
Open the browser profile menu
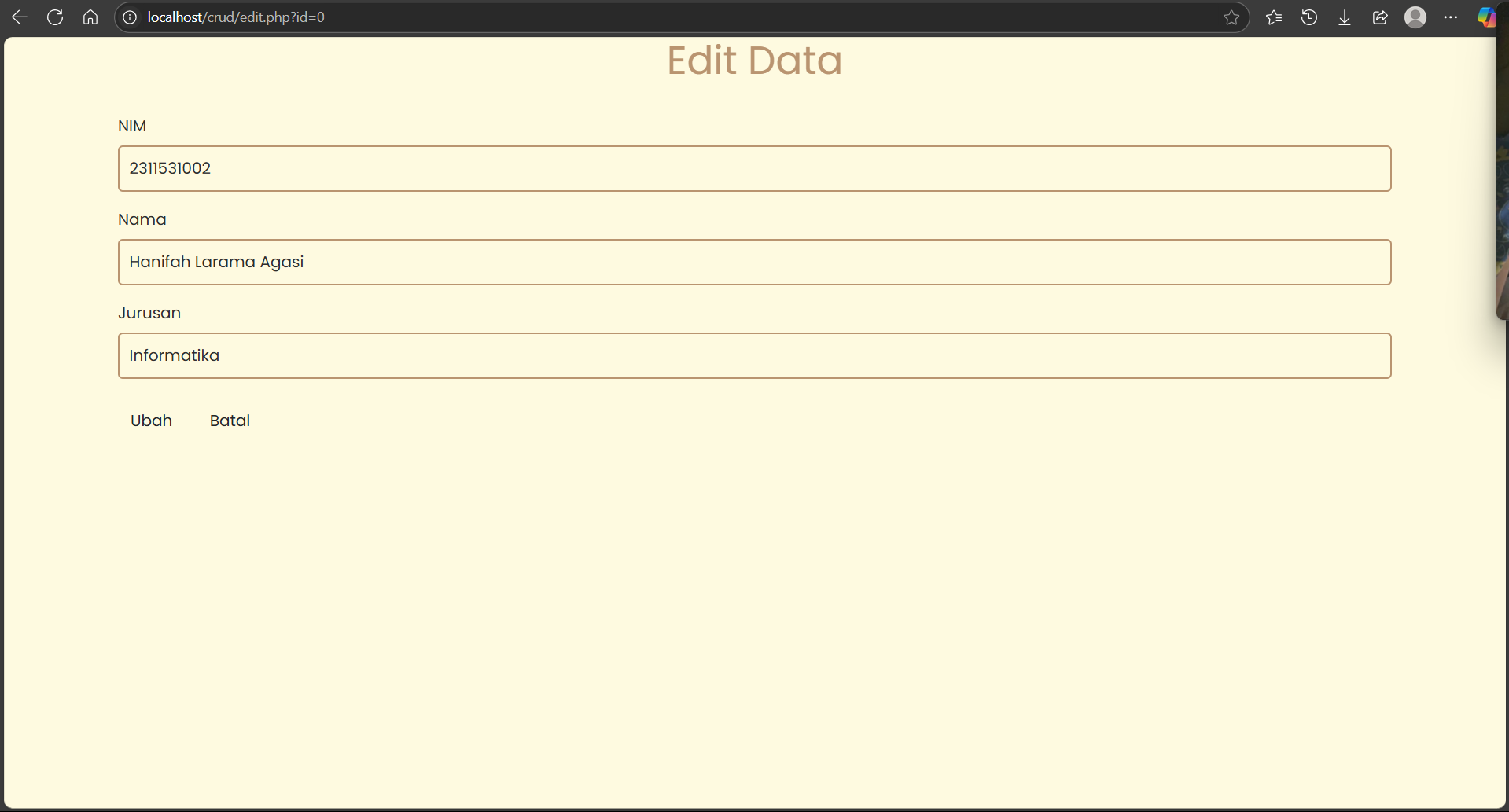pos(1415,17)
